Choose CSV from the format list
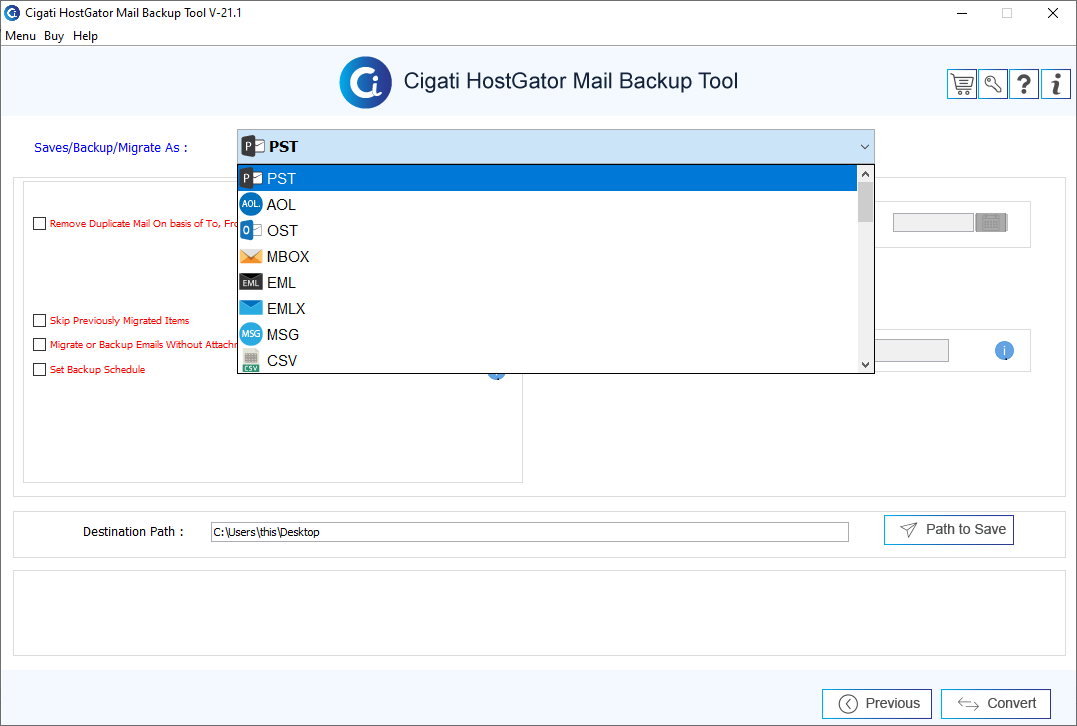Image resolution: width=1077 pixels, height=726 pixels. point(547,361)
